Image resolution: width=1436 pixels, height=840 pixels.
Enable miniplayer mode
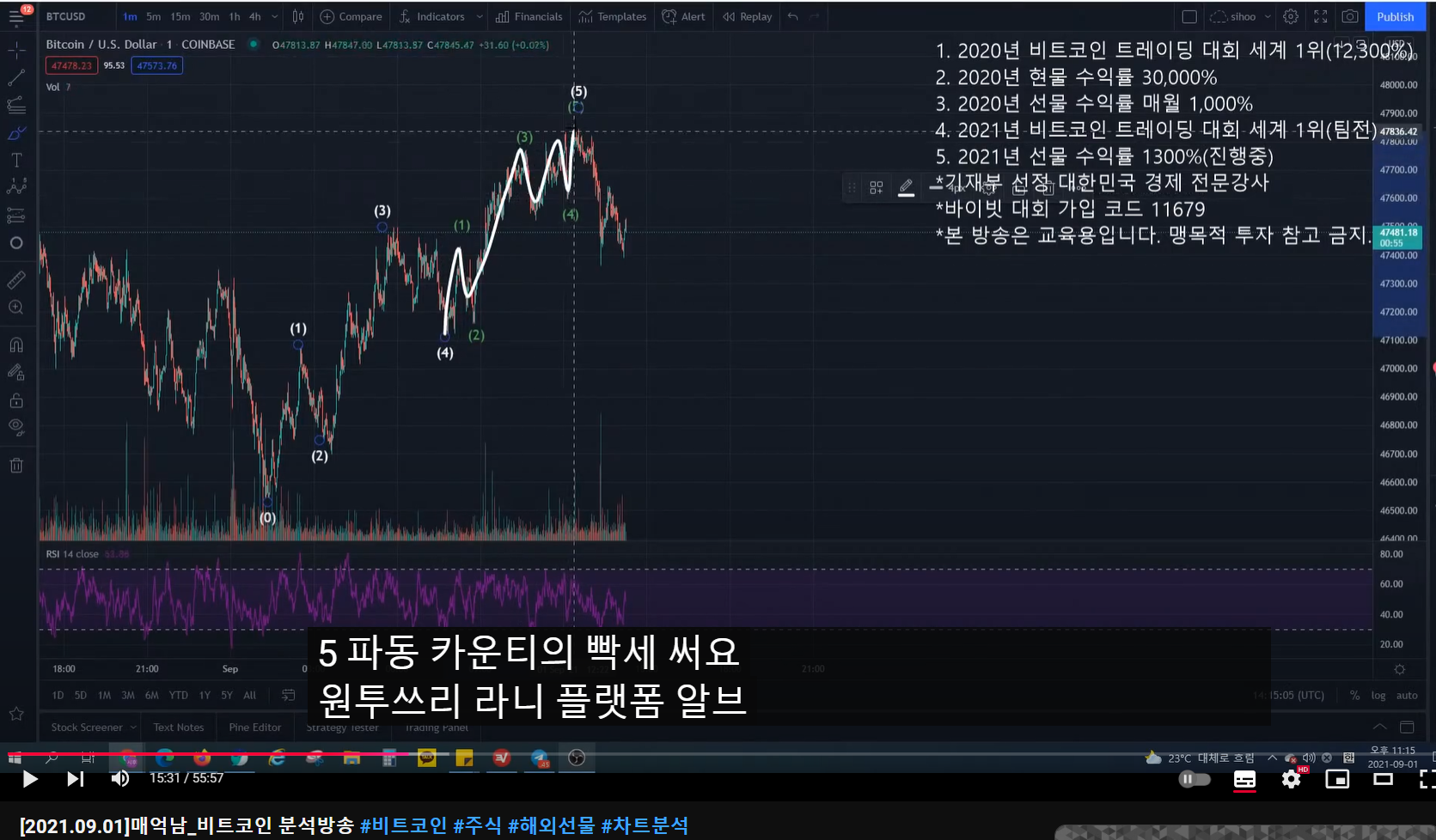coord(1337,779)
